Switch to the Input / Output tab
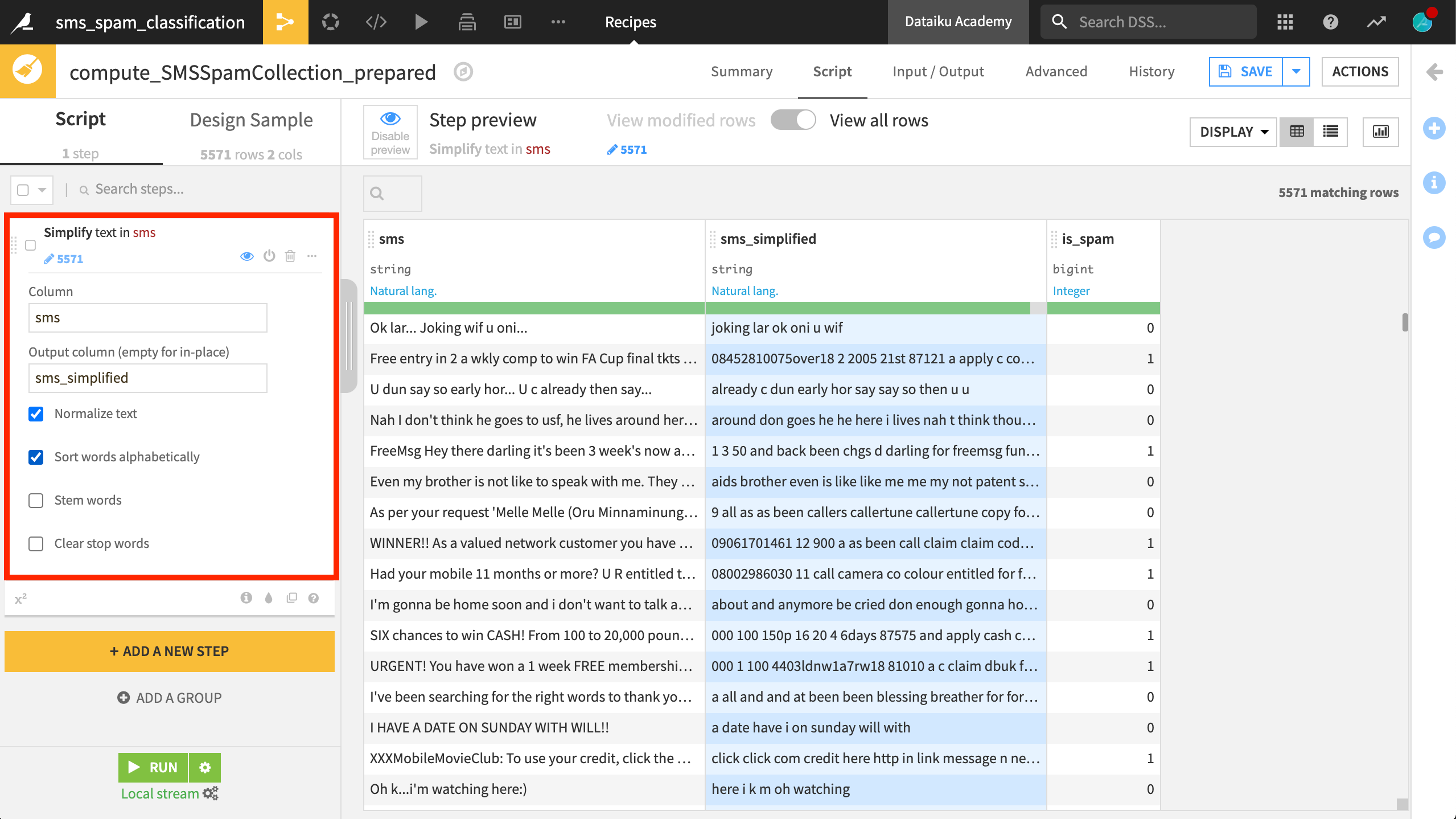 point(937,71)
